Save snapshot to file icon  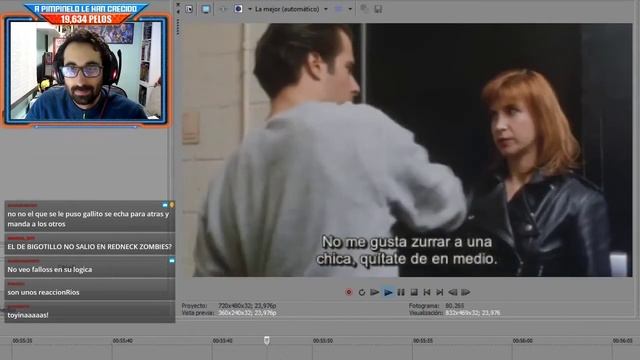[378, 9]
